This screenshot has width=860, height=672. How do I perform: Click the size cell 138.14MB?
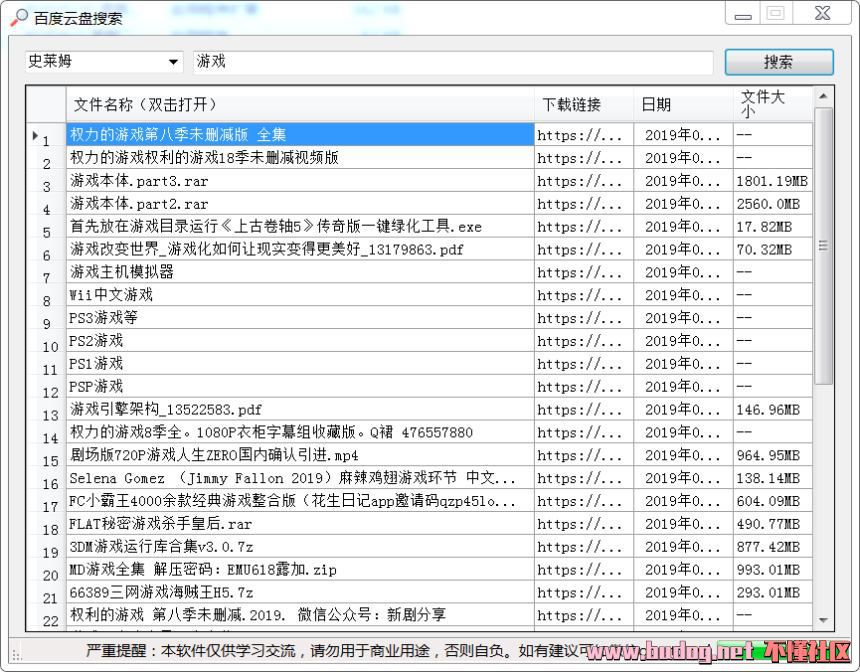[772, 478]
